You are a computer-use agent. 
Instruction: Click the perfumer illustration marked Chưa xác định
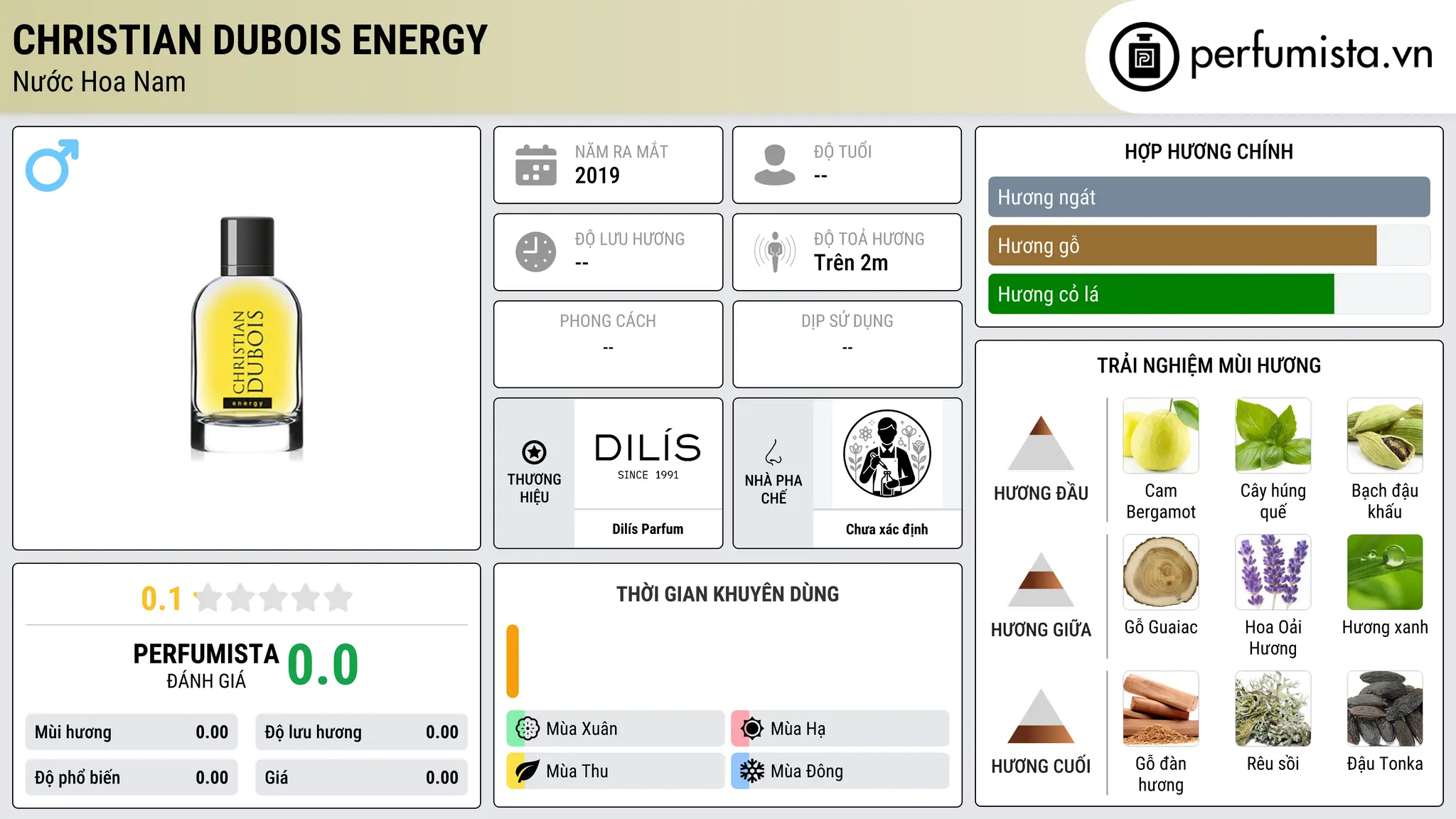pyautogui.click(x=887, y=454)
